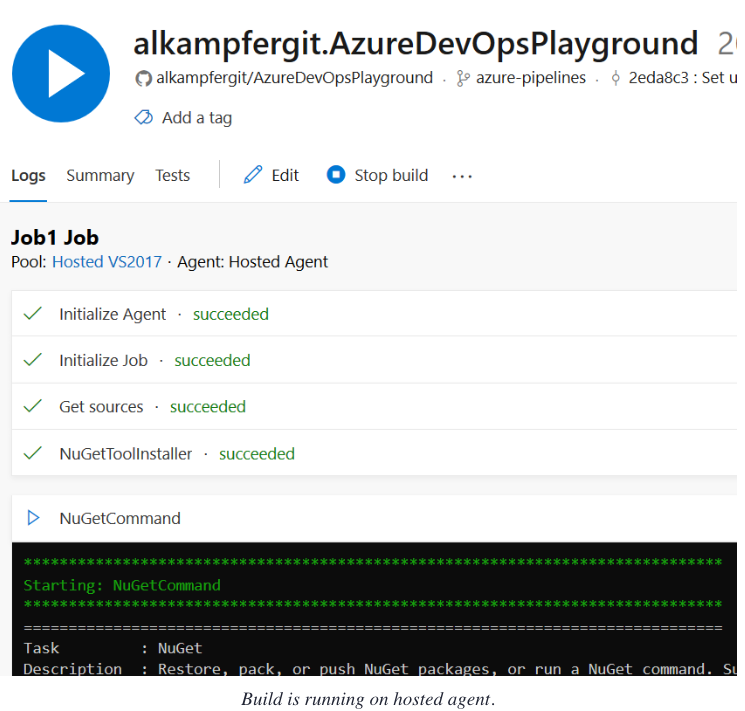Switch to the Summary tab
The image size is (745, 711).
(x=100, y=175)
